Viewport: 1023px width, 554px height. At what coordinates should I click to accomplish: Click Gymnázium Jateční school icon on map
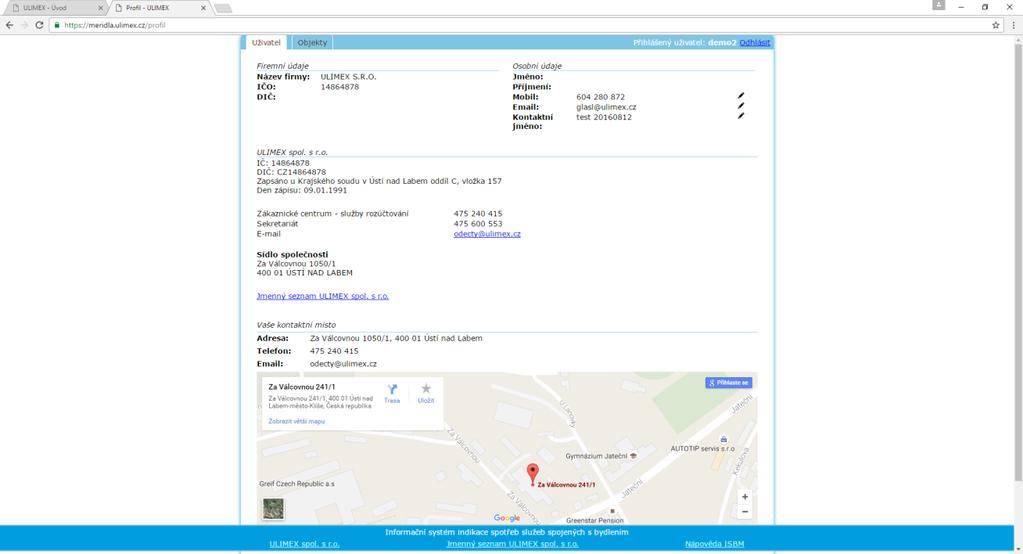(x=633, y=456)
